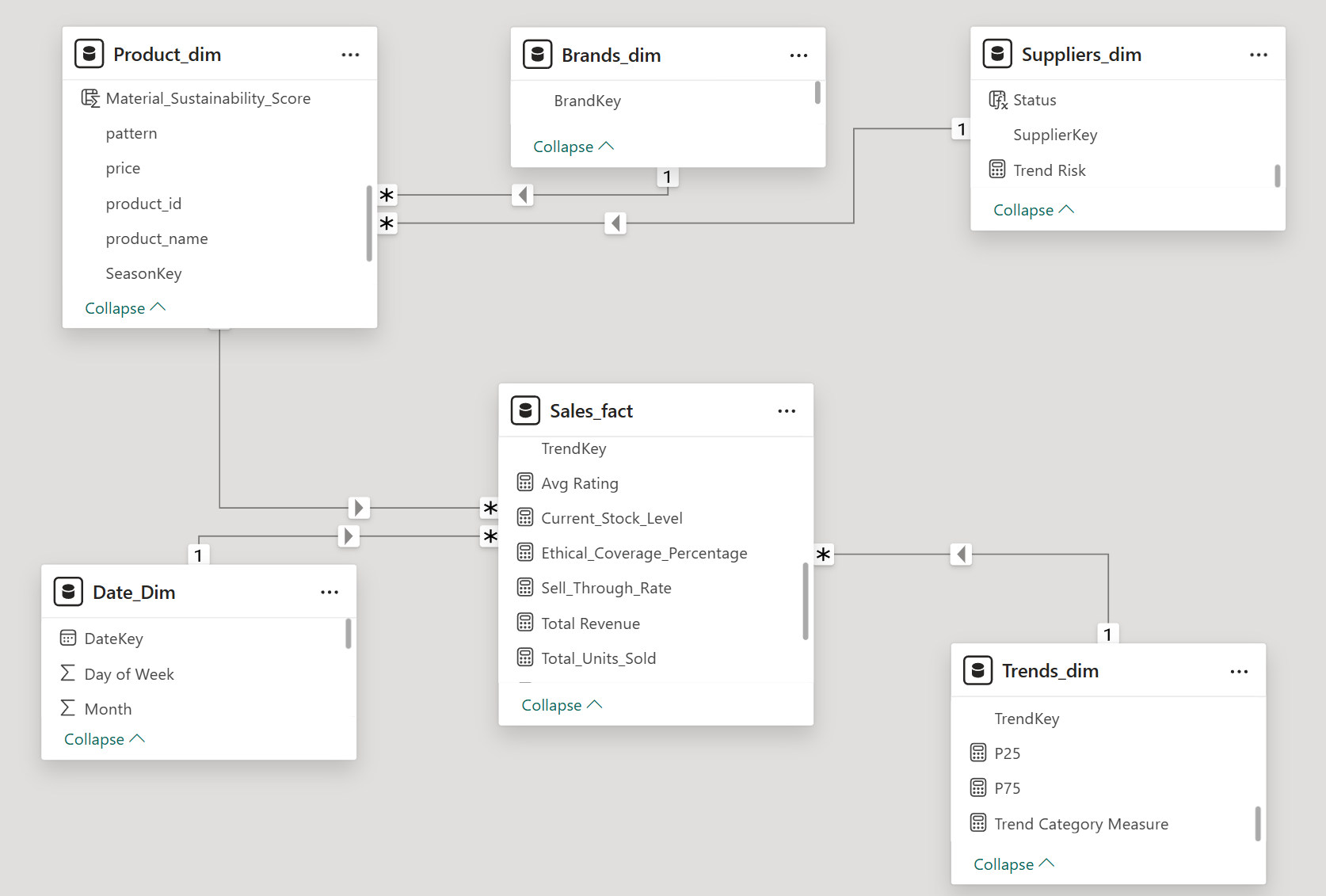The width and height of the screenshot is (1326, 896).
Task: Click the calculator icon next to Trend Category Measure
Action: (977, 823)
